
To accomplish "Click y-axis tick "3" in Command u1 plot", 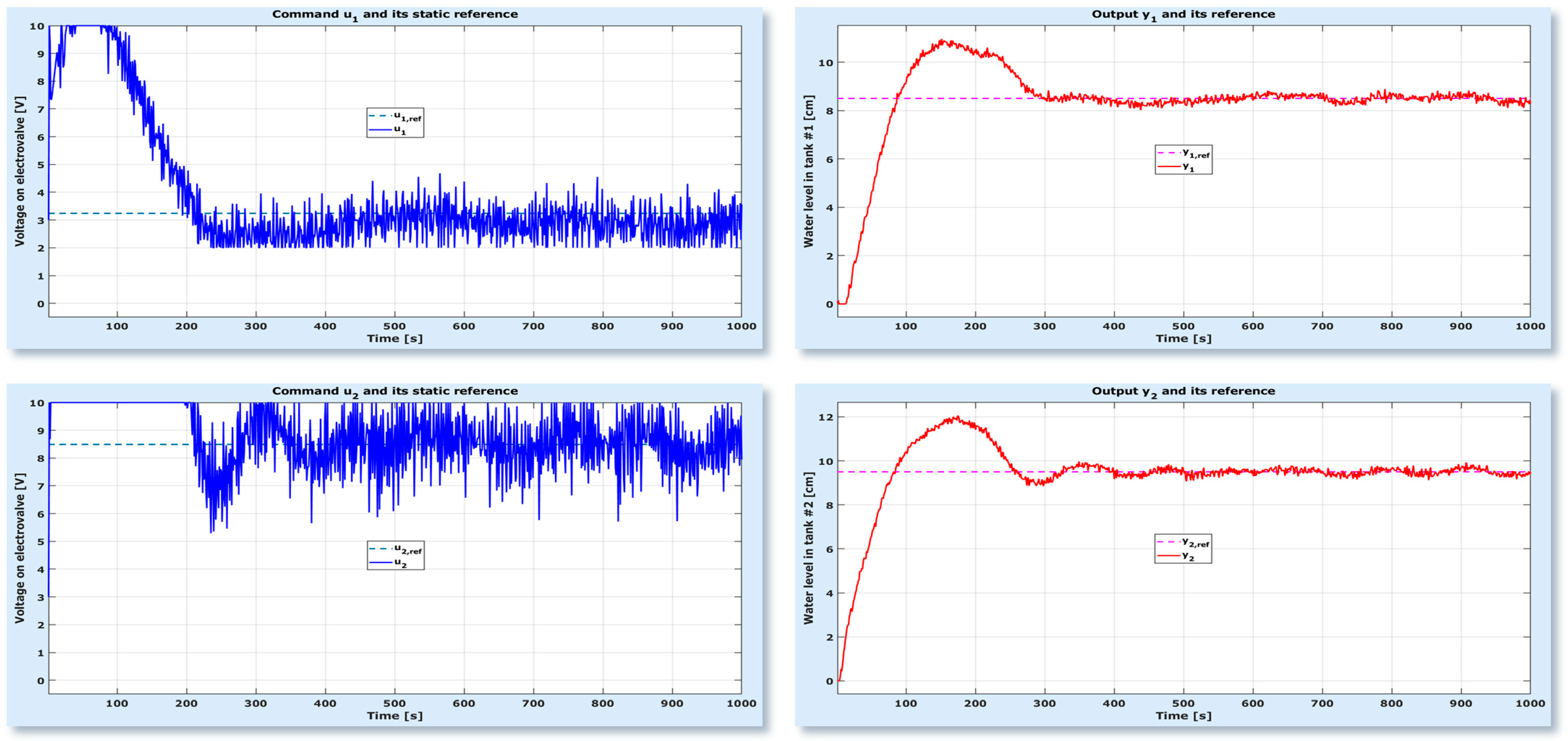I will pyautogui.click(x=41, y=220).
